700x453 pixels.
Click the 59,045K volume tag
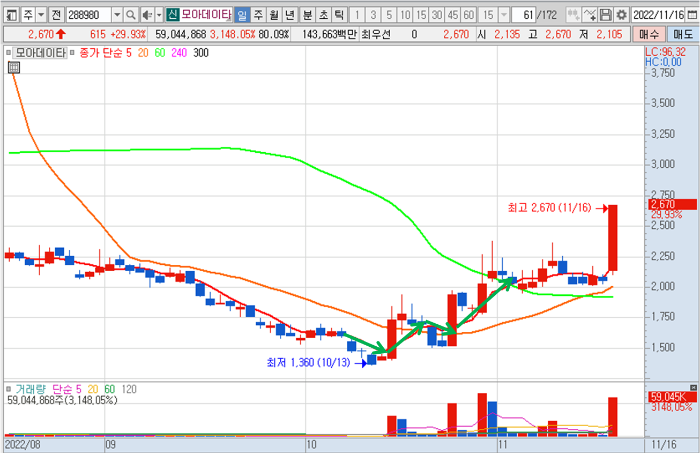(x=672, y=397)
